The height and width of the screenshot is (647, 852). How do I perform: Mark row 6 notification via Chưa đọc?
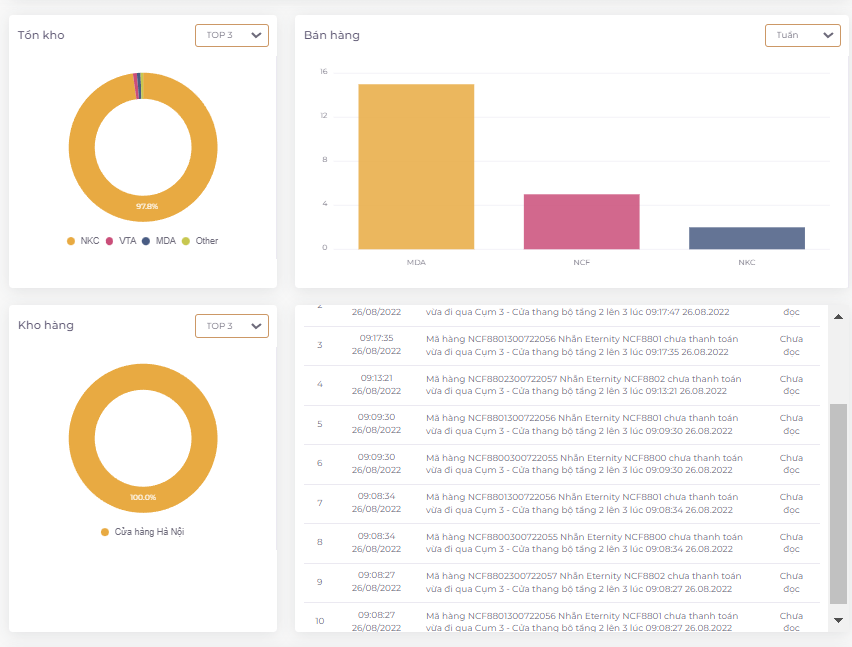point(791,464)
